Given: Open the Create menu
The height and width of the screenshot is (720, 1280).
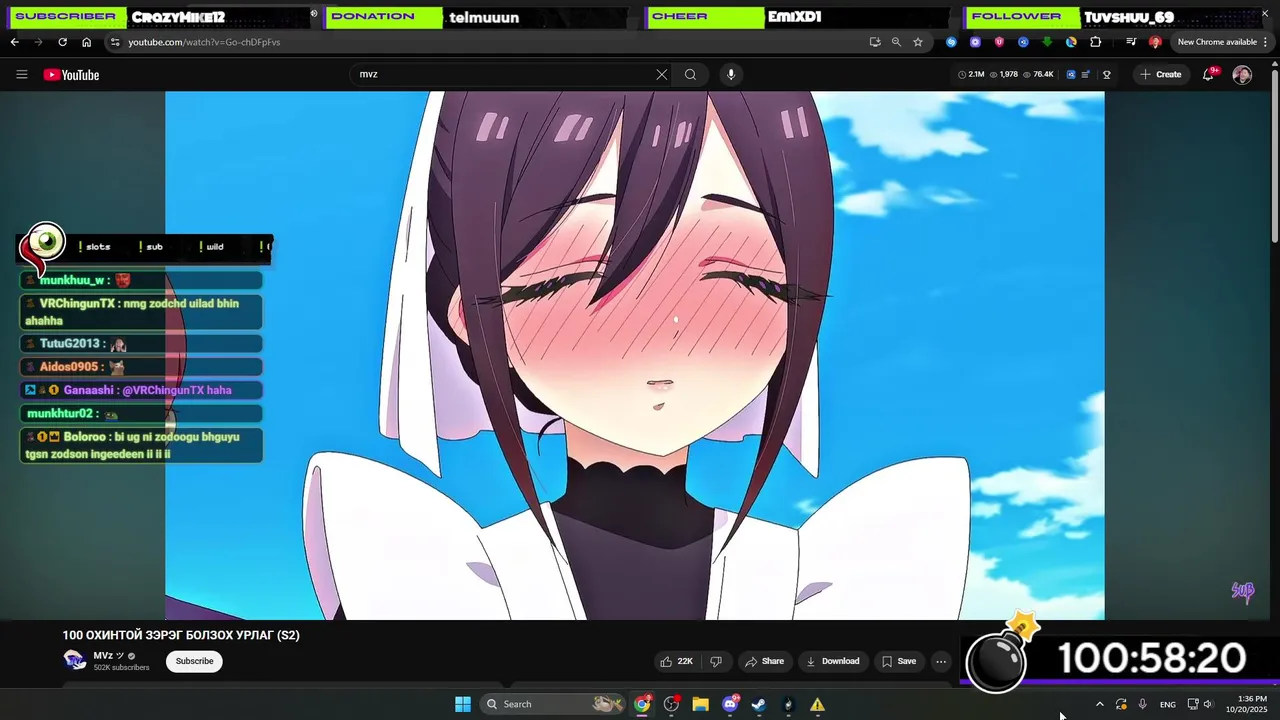Looking at the screenshot, I should (1160, 74).
